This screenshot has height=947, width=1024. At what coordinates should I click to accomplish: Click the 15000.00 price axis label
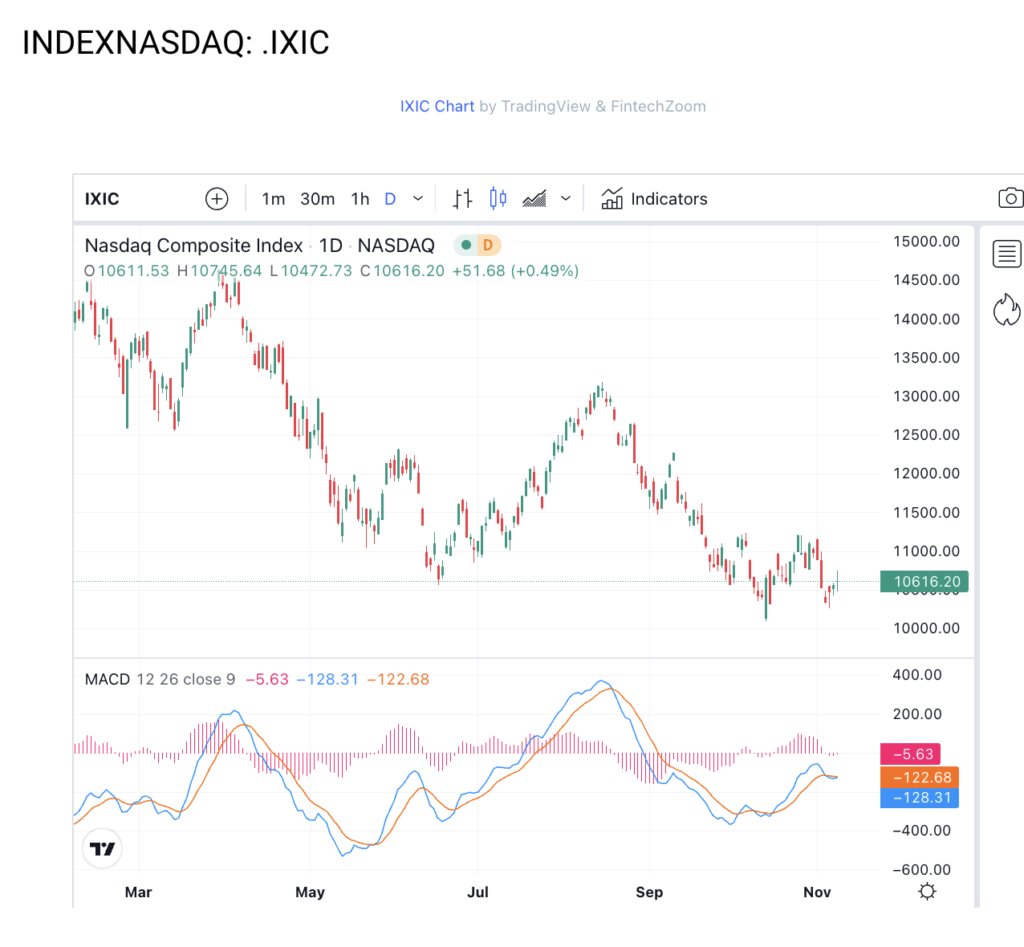(x=926, y=242)
